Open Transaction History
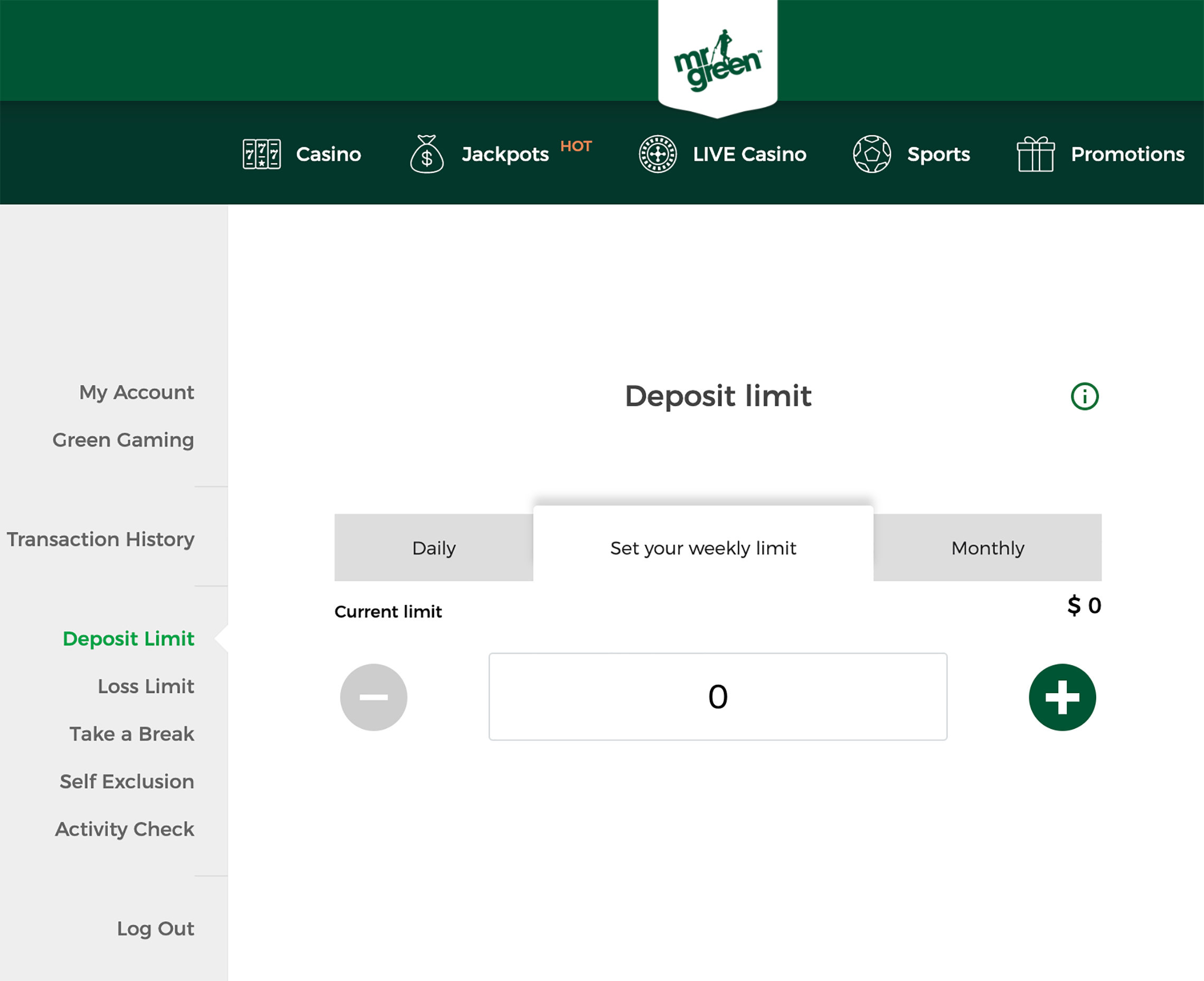Image resolution: width=1204 pixels, height=981 pixels. (x=100, y=539)
